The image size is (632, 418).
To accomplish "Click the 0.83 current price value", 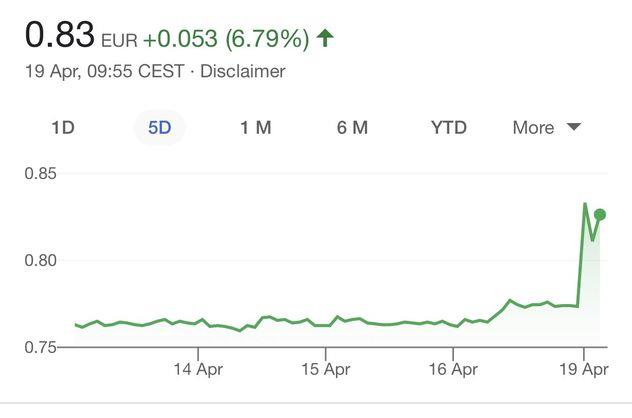I will (x=60, y=36).
